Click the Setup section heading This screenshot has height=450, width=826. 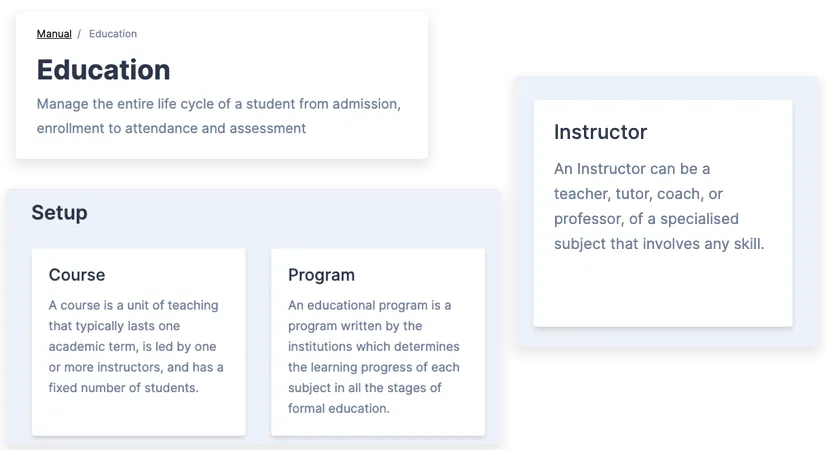pos(59,213)
